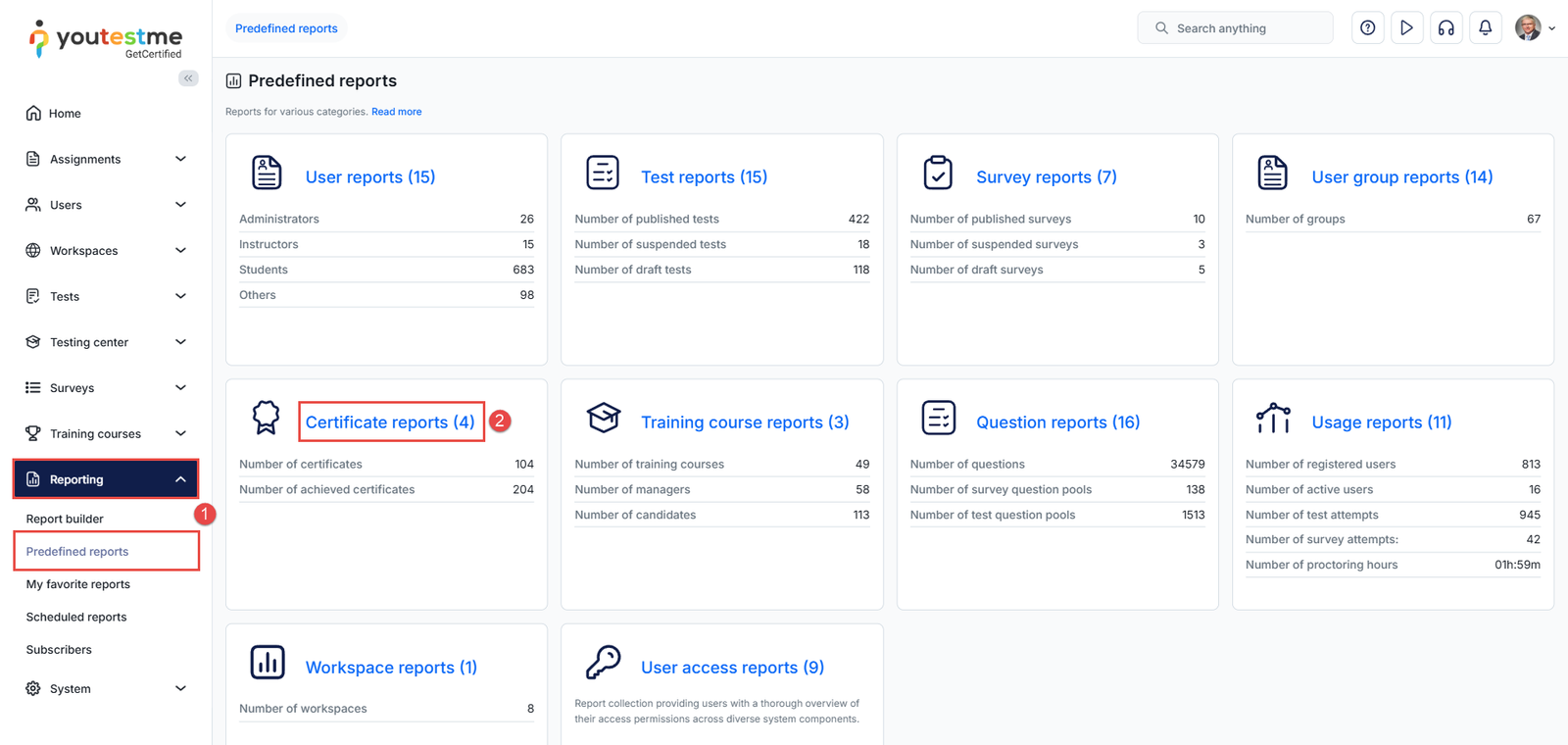Click the Usage reports chart icon

point(1272,418)
